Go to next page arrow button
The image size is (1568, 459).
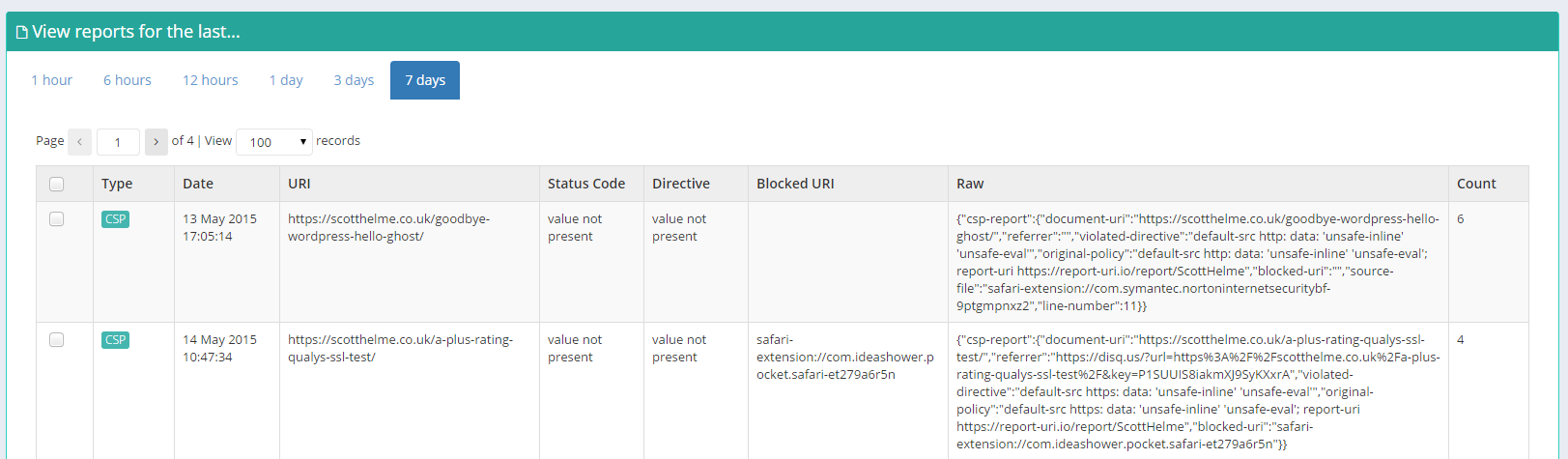pos(156,142)
